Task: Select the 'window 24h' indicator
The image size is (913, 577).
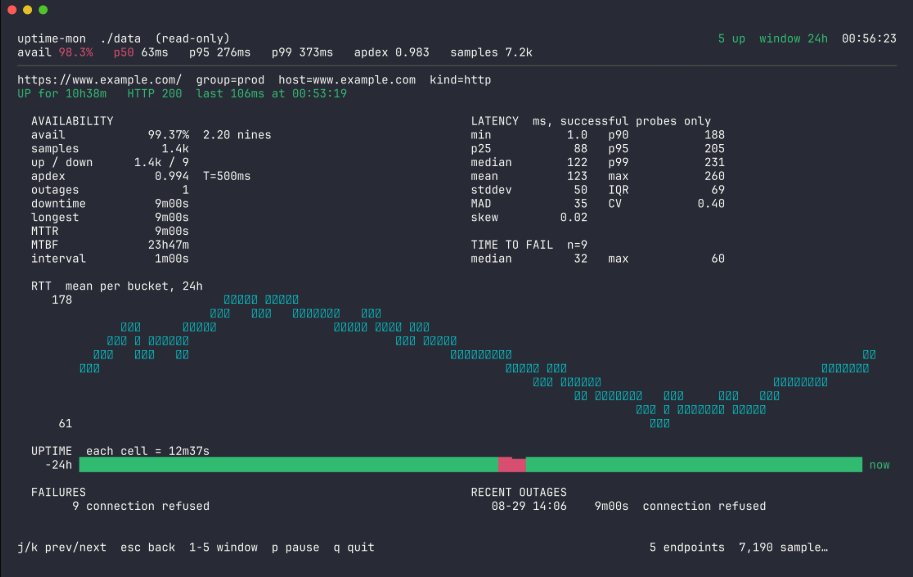Action: click(x=793, y=38)
